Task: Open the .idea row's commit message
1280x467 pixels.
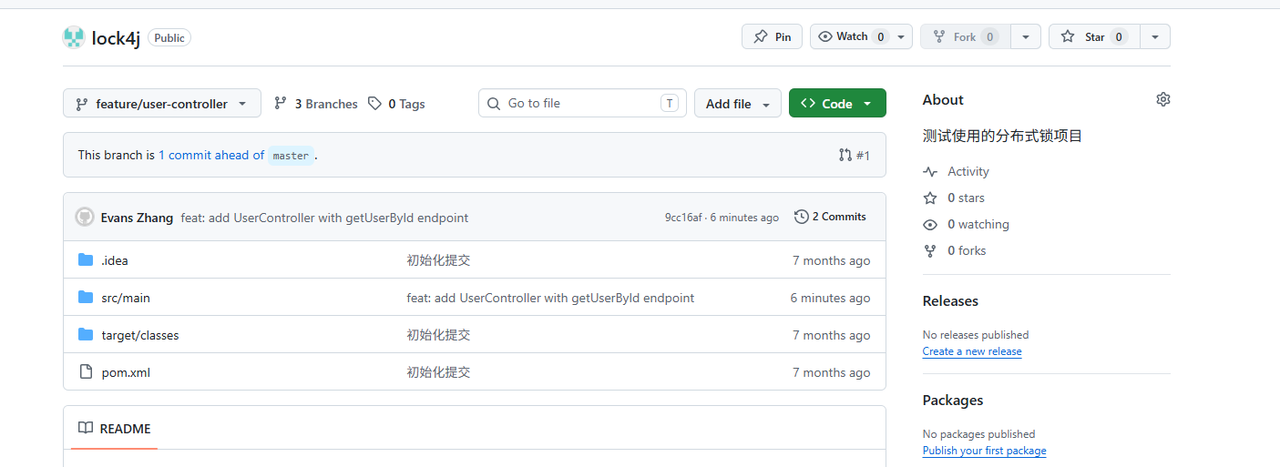Action: pyautogui.click(x=438, y=260)
